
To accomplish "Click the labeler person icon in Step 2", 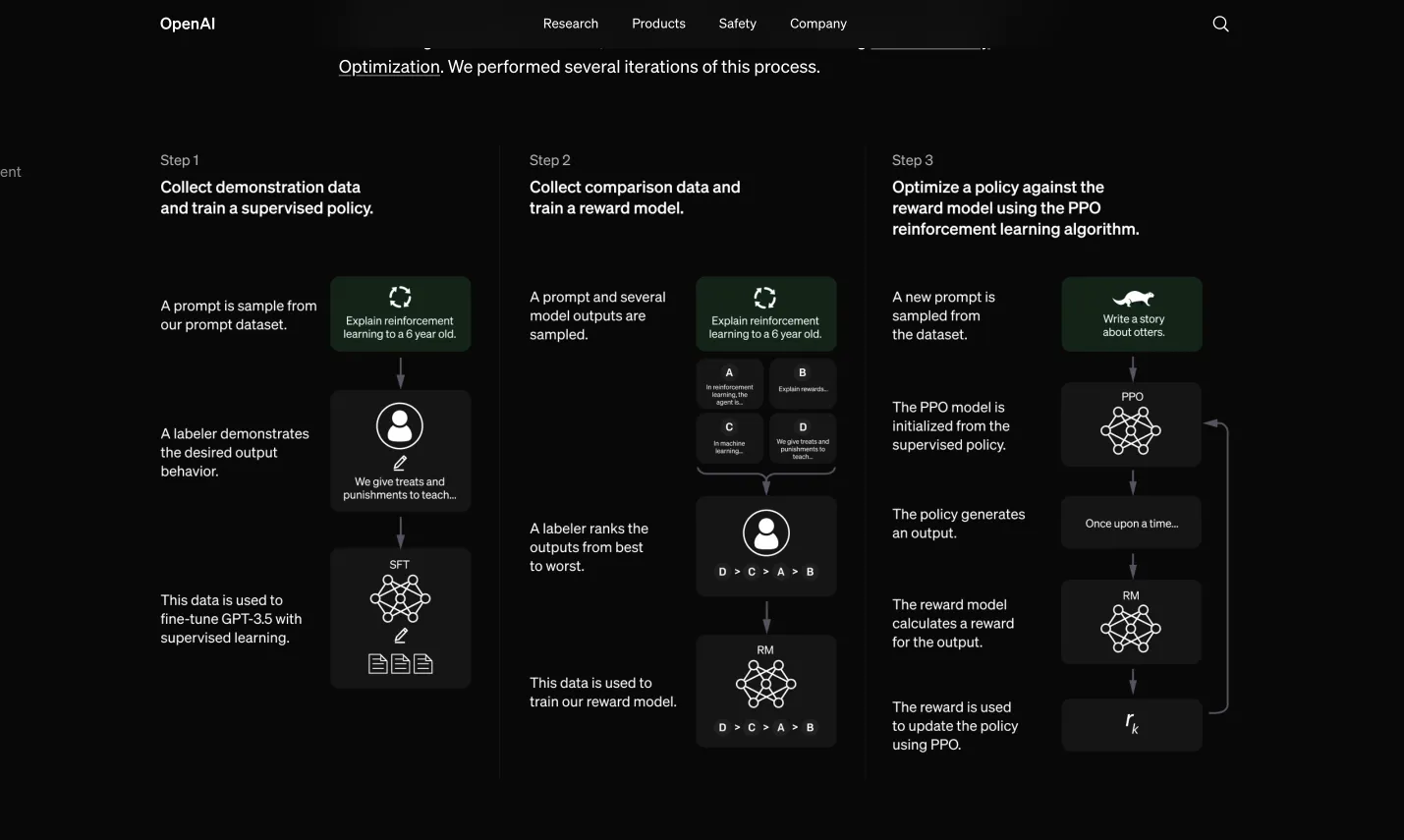I will click(766, 533).
